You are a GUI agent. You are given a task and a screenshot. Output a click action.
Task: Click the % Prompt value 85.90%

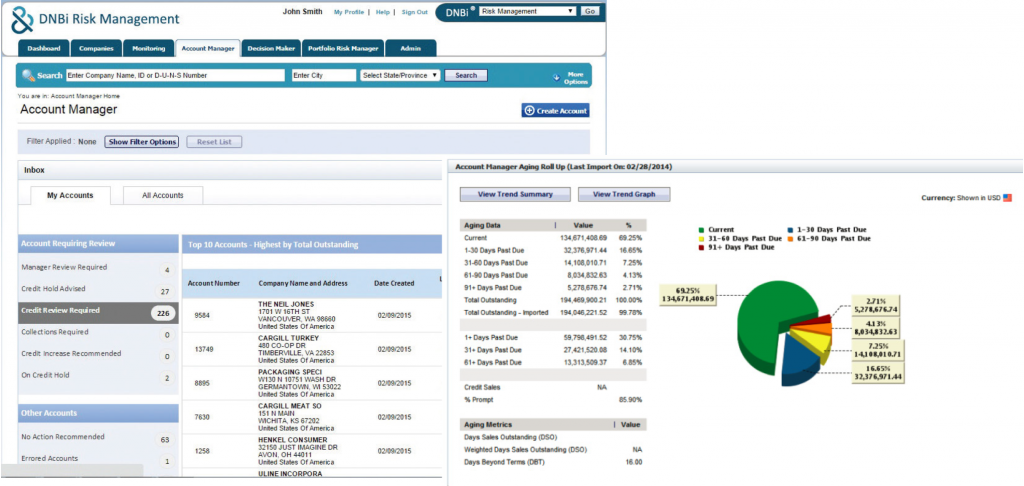point(630,400)
